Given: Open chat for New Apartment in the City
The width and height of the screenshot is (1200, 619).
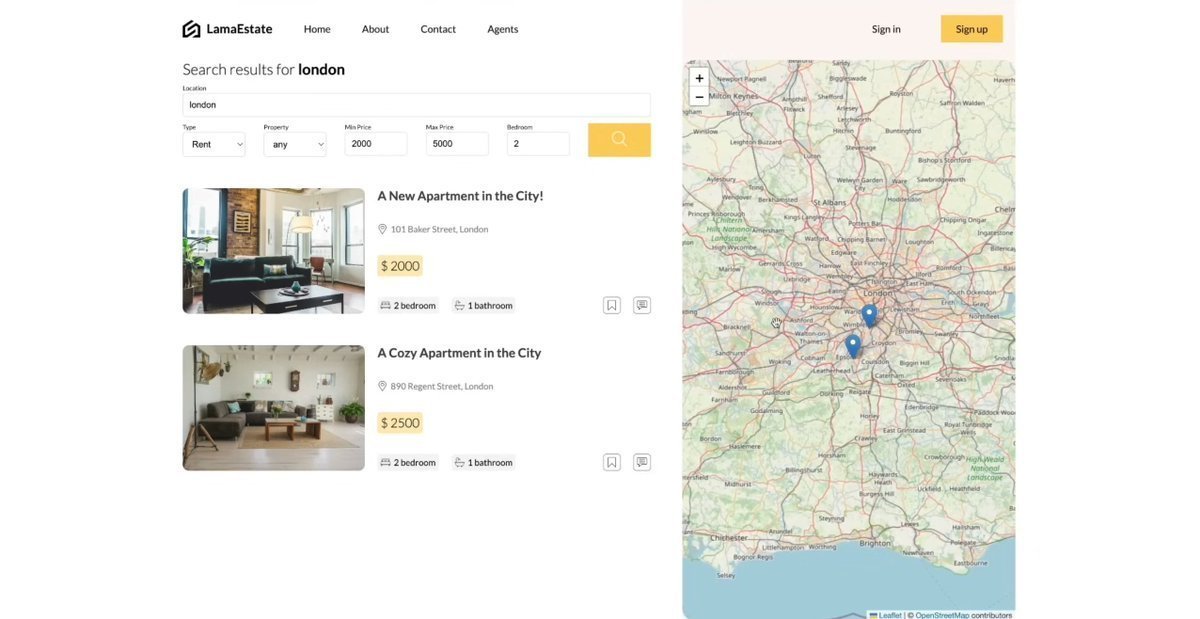Looking at the screenshot, I should [x=642, y=305].
